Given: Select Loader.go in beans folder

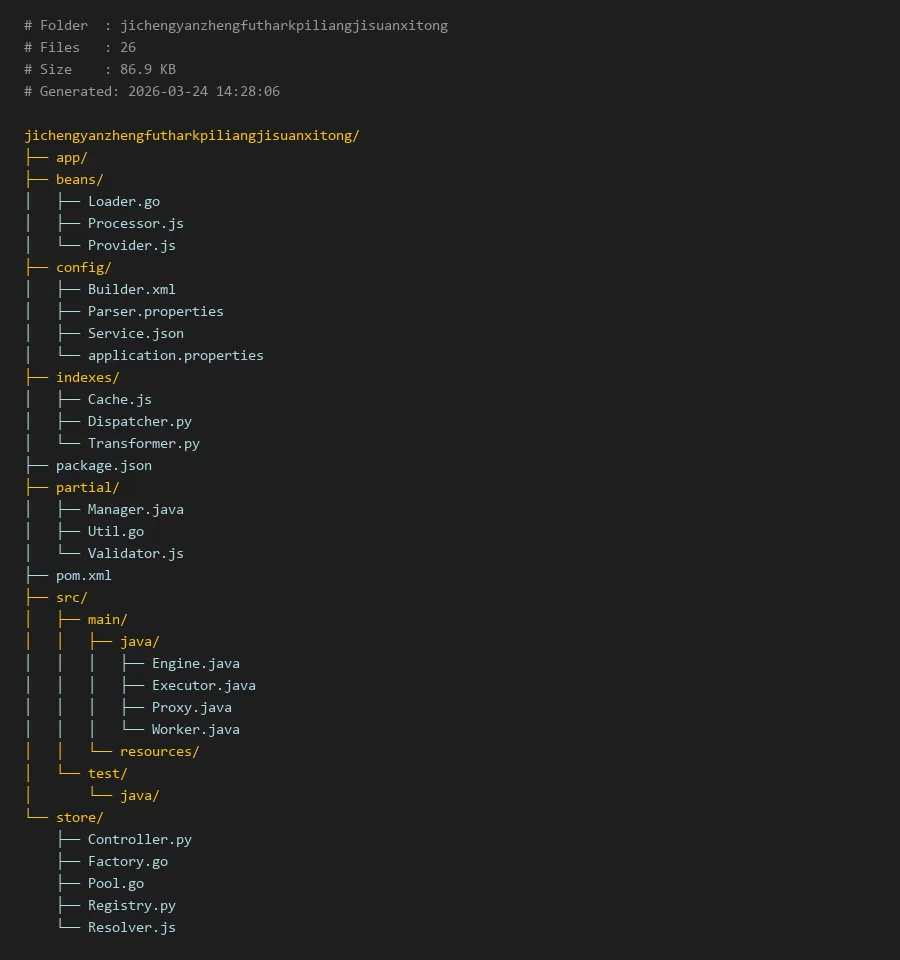Looking at the screenshot, I should (x=123, y=201).
